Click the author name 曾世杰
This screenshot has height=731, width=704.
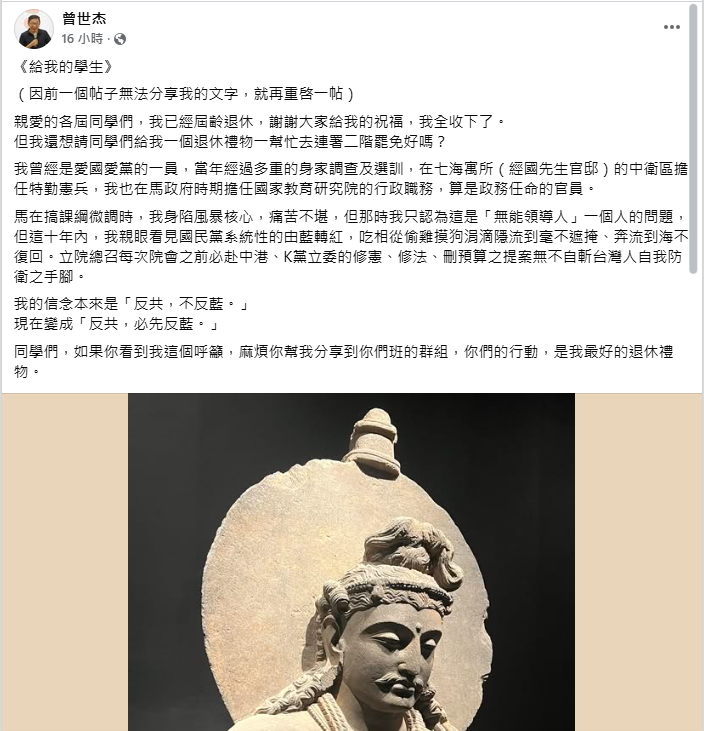click(x=84, y=18)
